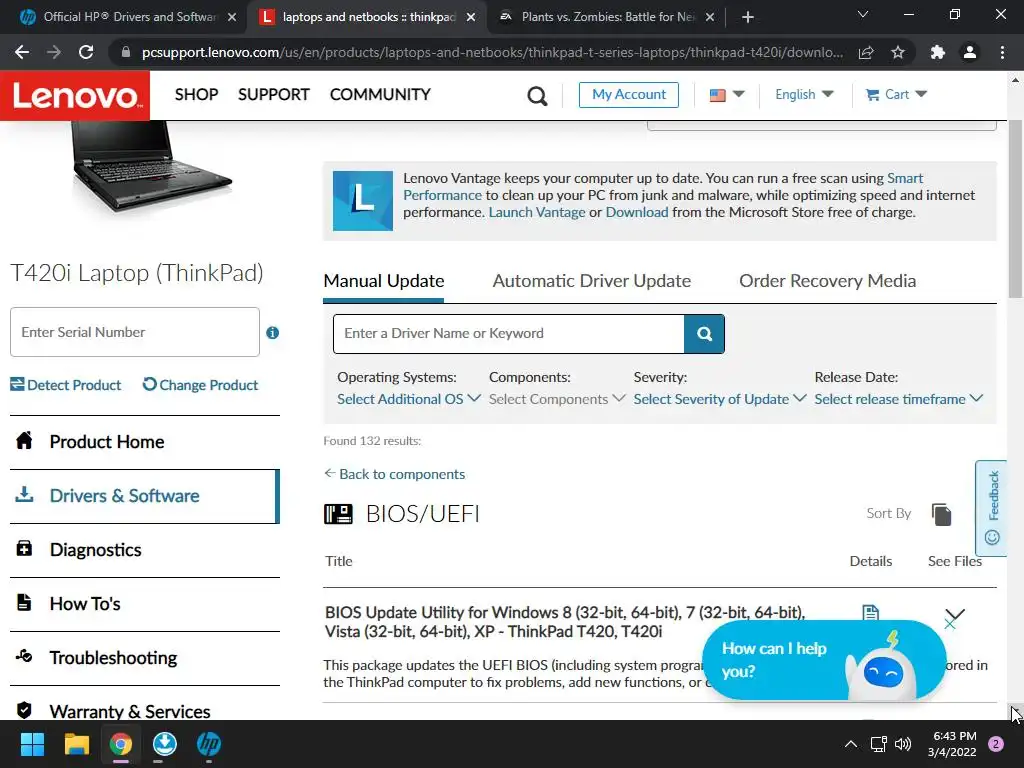Collapse the BIOS Update Utility files chevron
The image size is (1024, 768).
click(955, 615)
